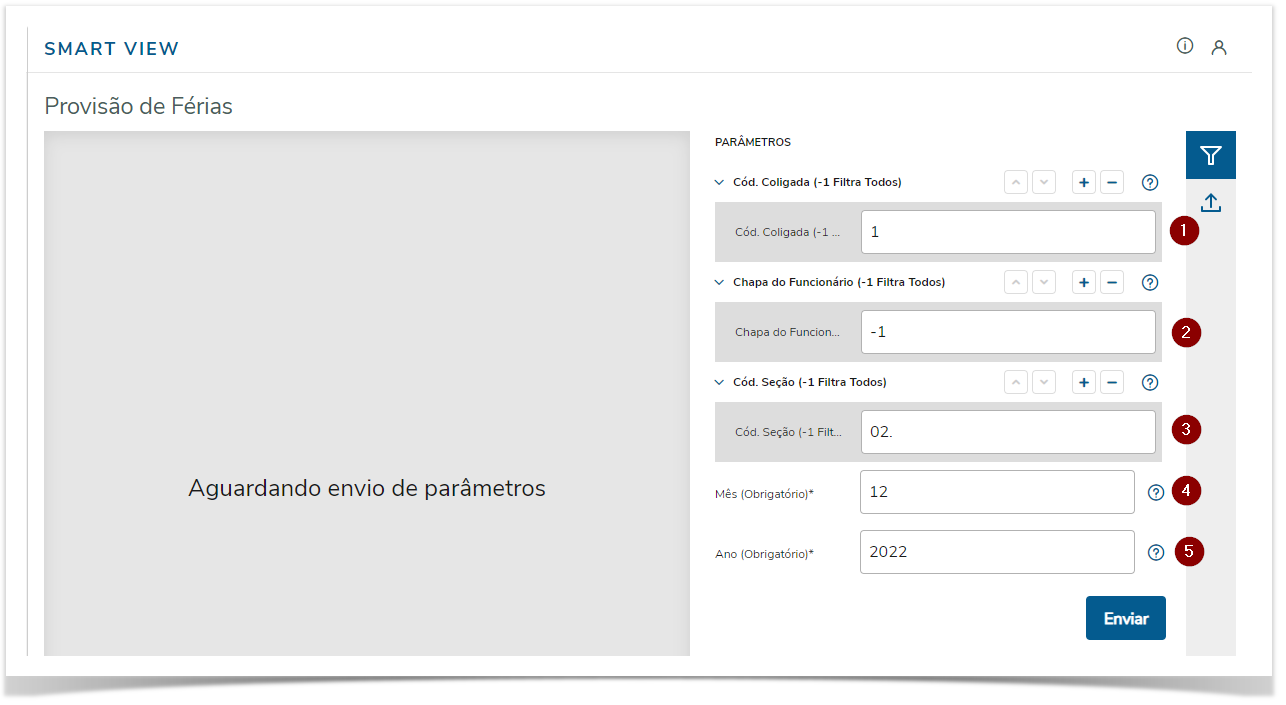Image resolution: width=1286 pixels, height=705 pixels.
Task: Collapse the Chapa do Funcionário parameter group
Action: 719,283
